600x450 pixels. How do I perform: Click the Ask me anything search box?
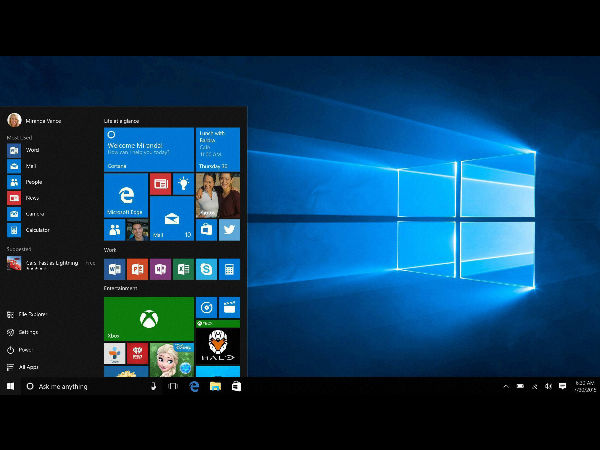(x=85, y=386)
